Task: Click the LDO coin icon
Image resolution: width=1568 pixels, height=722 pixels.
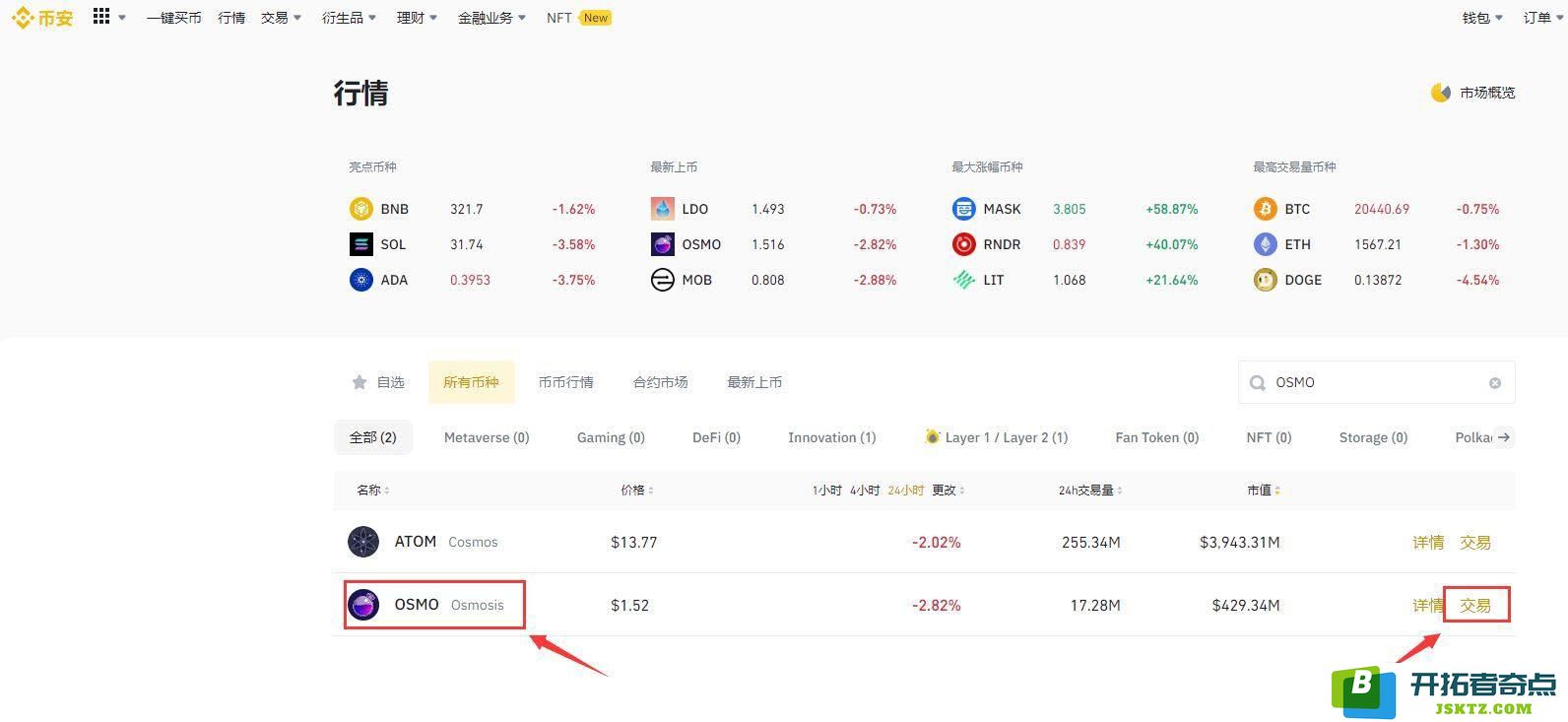Action: point(663,209)
